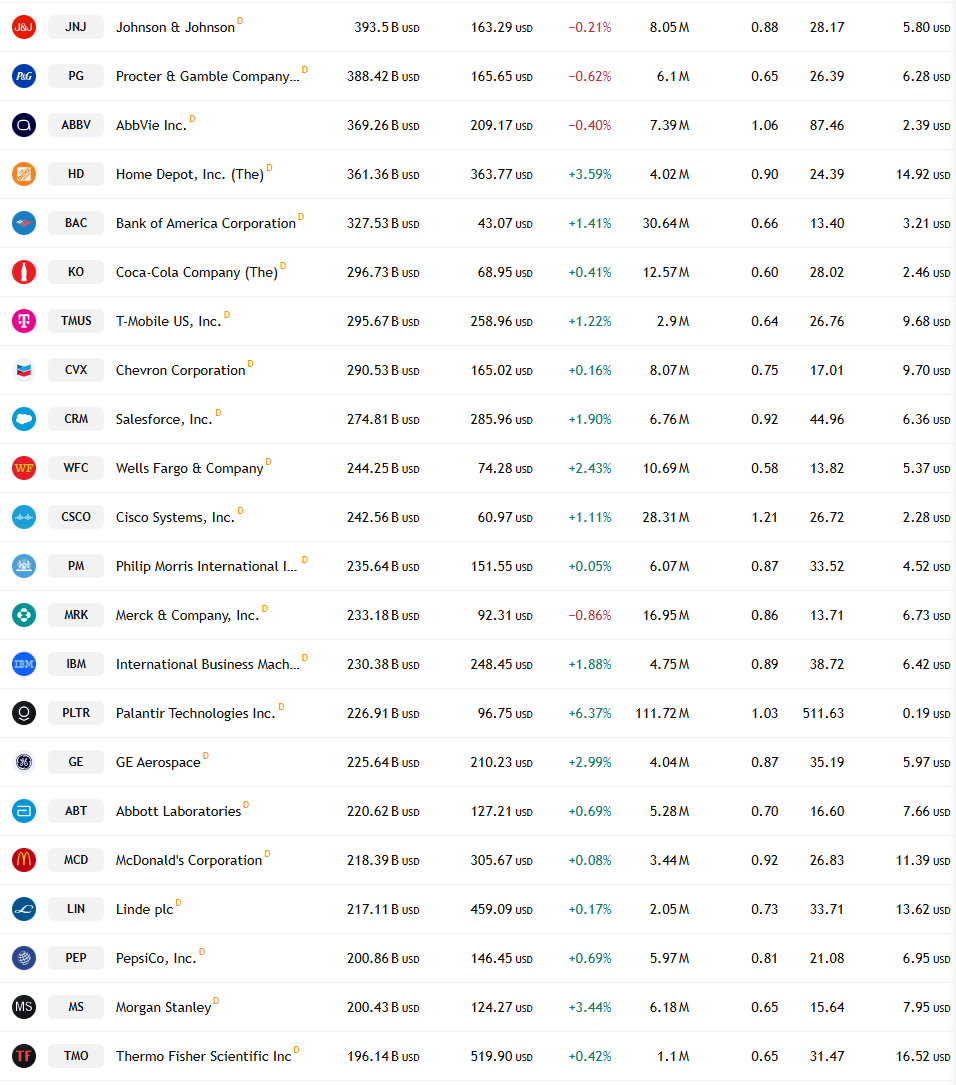The image size is (956, 1085).
Task: Open Coca-Cola Company link
Action: (x=196, y=273)
